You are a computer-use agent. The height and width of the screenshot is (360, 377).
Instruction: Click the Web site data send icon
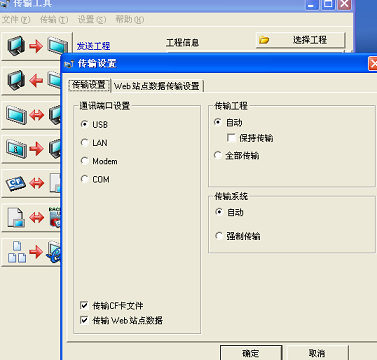[x=32, y=252]
